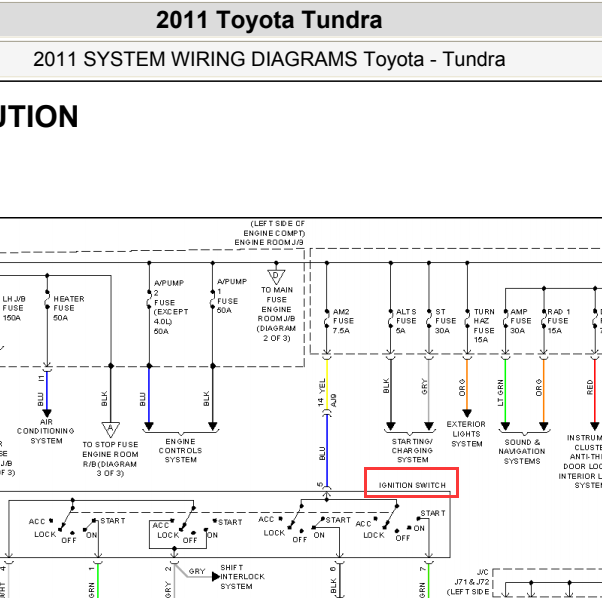Click the 'RAD 1 FUSE 15A' label

pos(558,321)
